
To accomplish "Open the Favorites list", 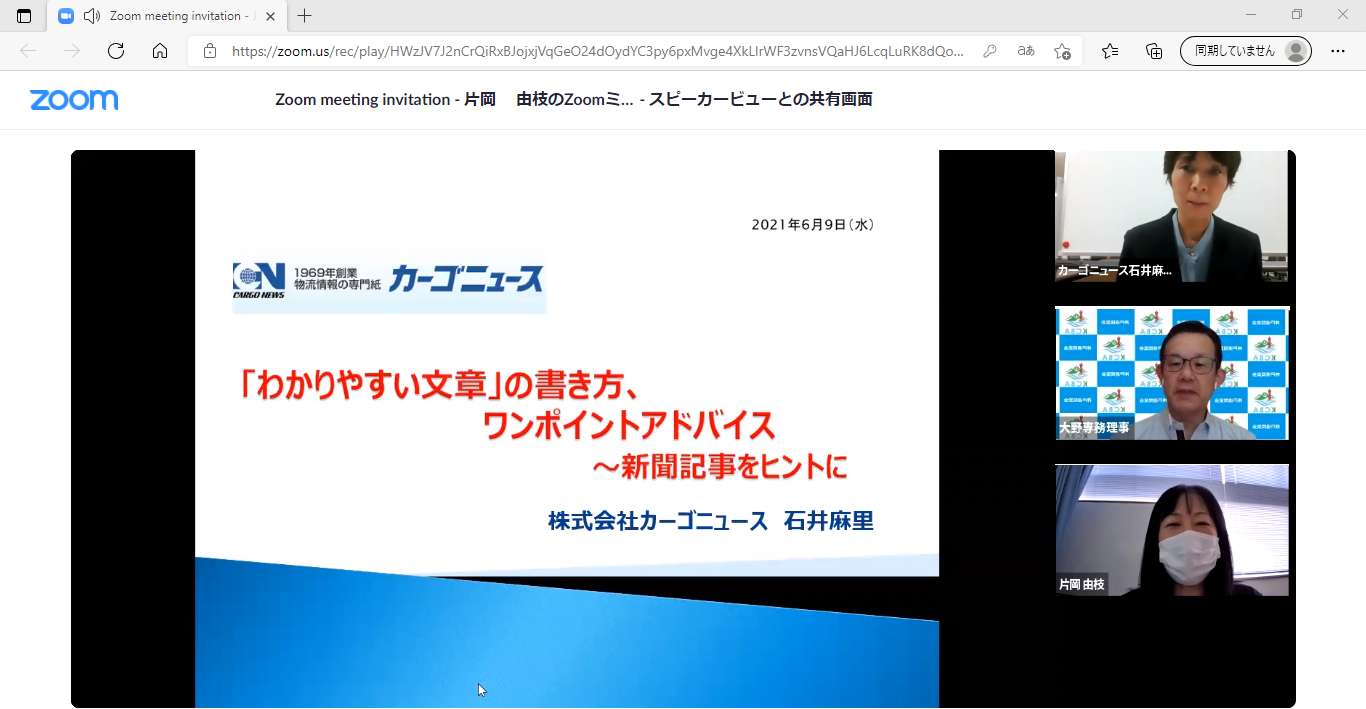I will point(1110,51).
